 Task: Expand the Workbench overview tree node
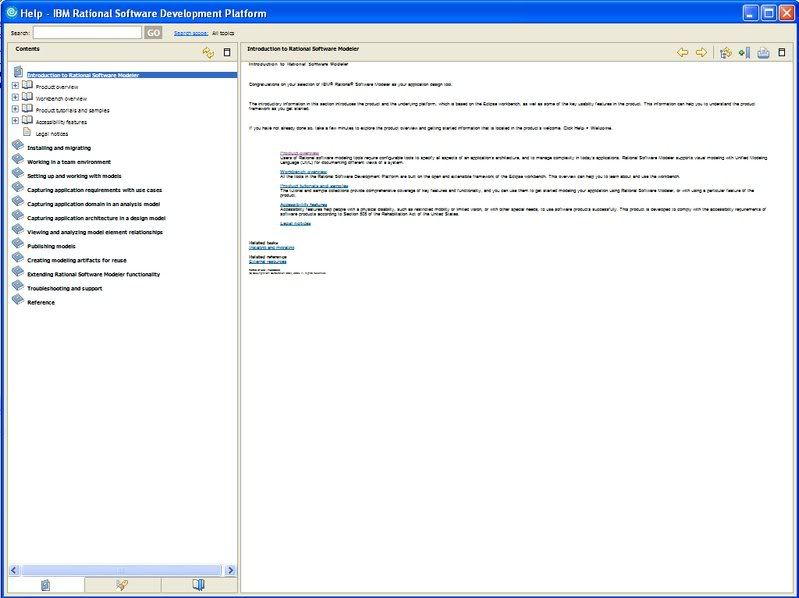click(x=15, y=97)
